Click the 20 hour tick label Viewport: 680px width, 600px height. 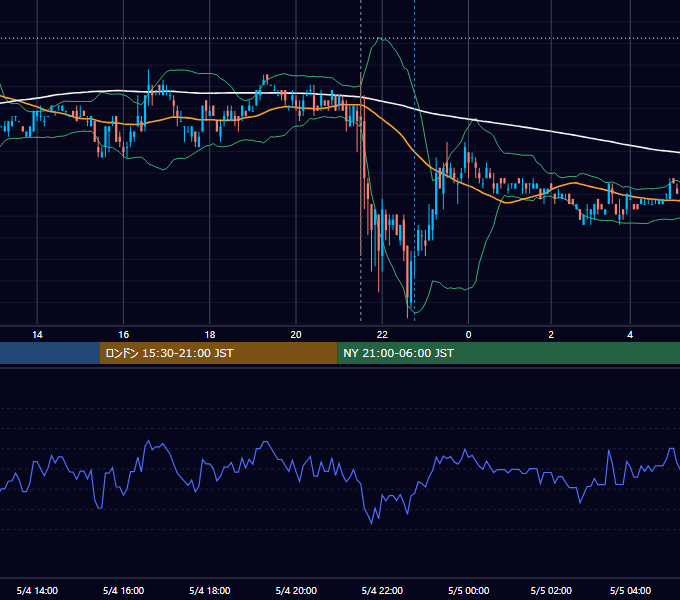[x=296, y=335]
